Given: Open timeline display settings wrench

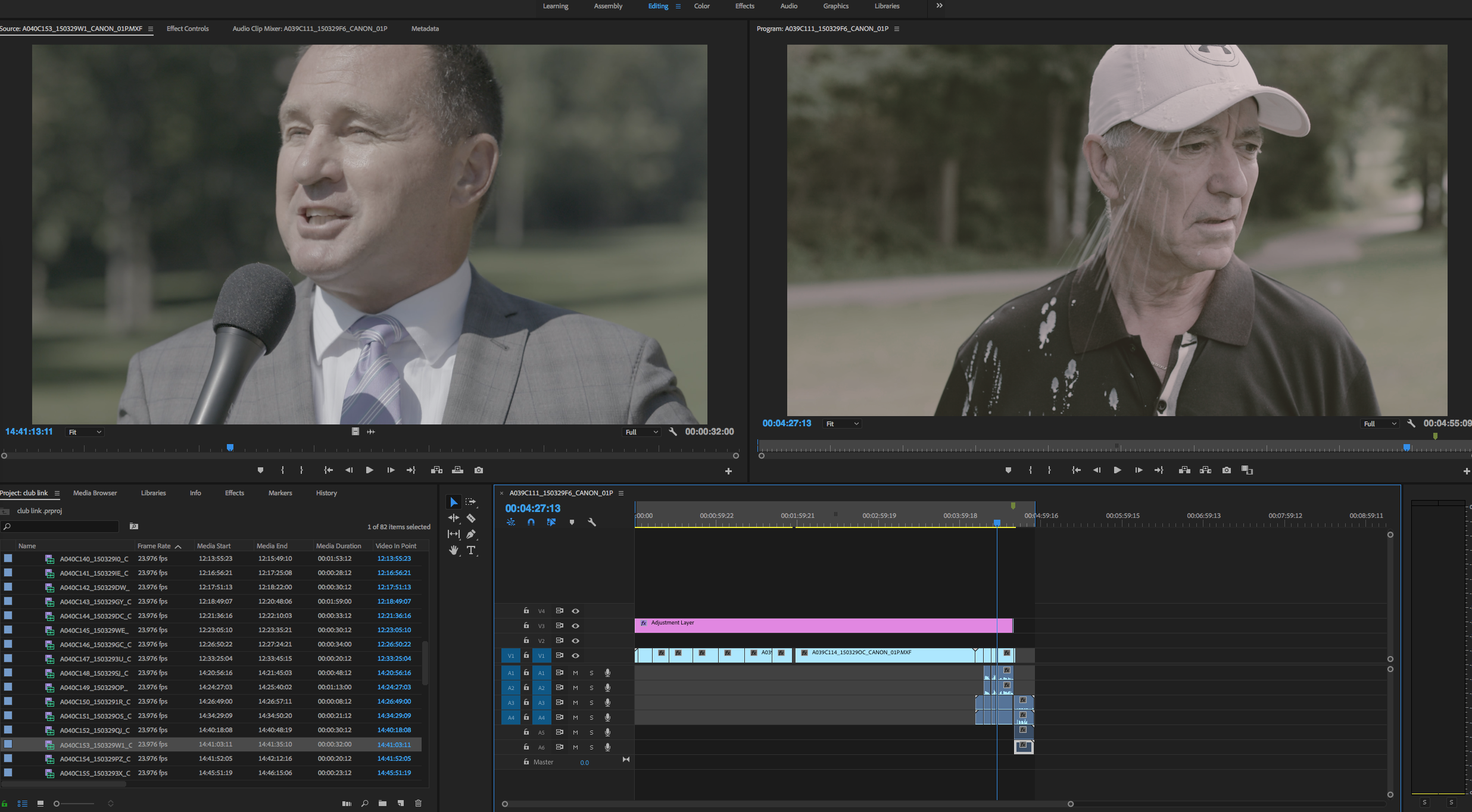Looking at the screenshot, I should [x=591, y=522].
